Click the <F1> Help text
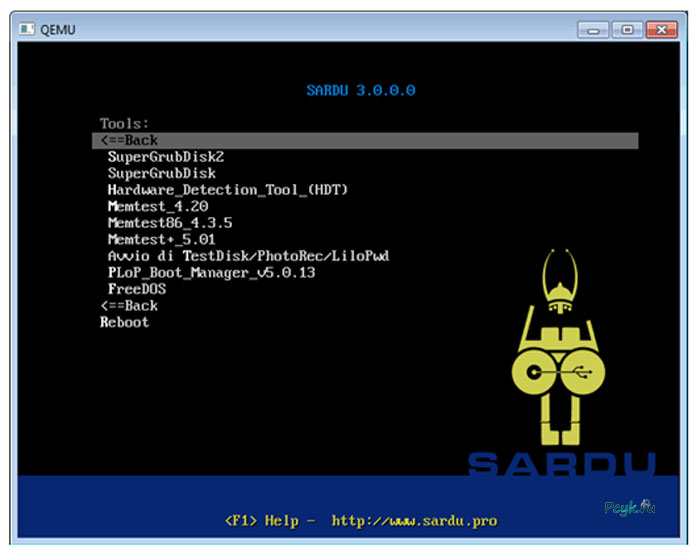 pos(262,521)
